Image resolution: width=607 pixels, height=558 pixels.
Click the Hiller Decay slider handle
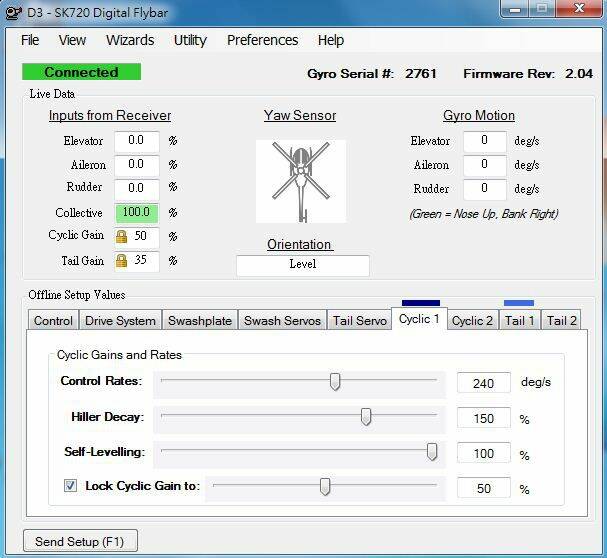tap(366, 417)
